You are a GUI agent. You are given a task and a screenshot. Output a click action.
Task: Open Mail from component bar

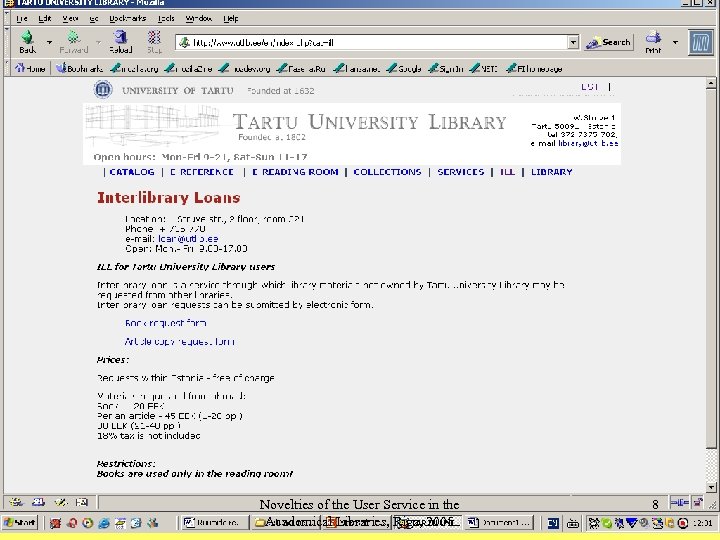coord(38,502)
